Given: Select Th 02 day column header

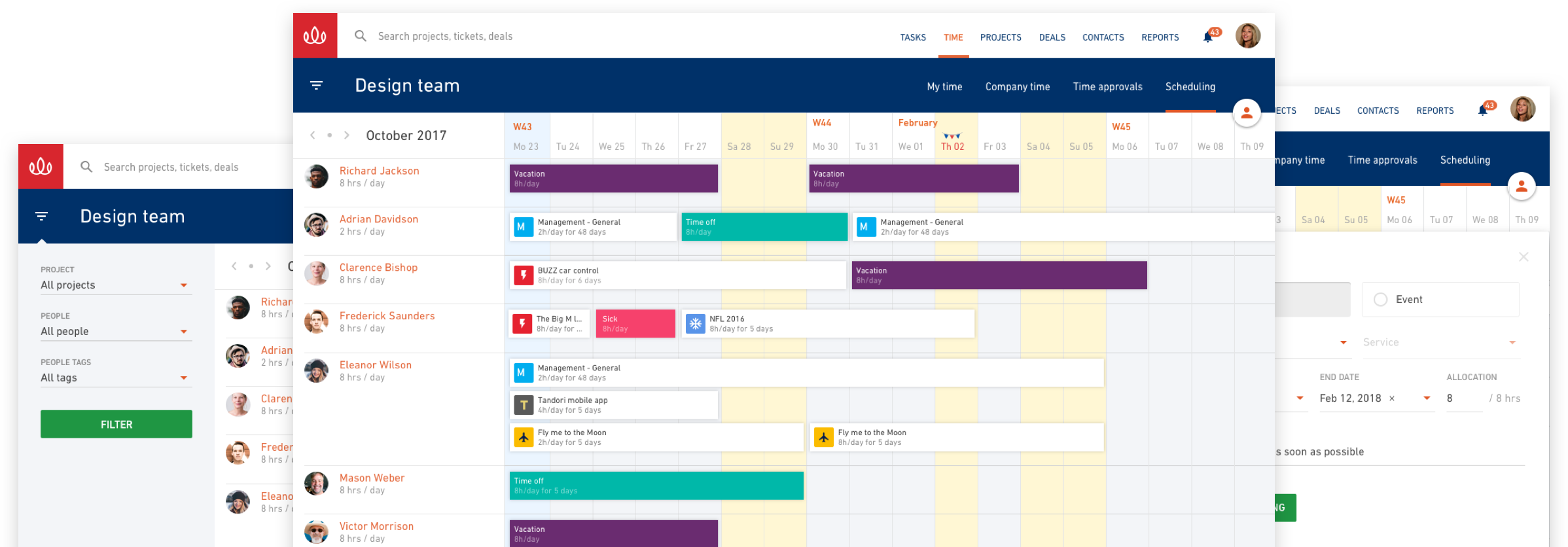Looking at the screenshot, I should coord(952,147).
